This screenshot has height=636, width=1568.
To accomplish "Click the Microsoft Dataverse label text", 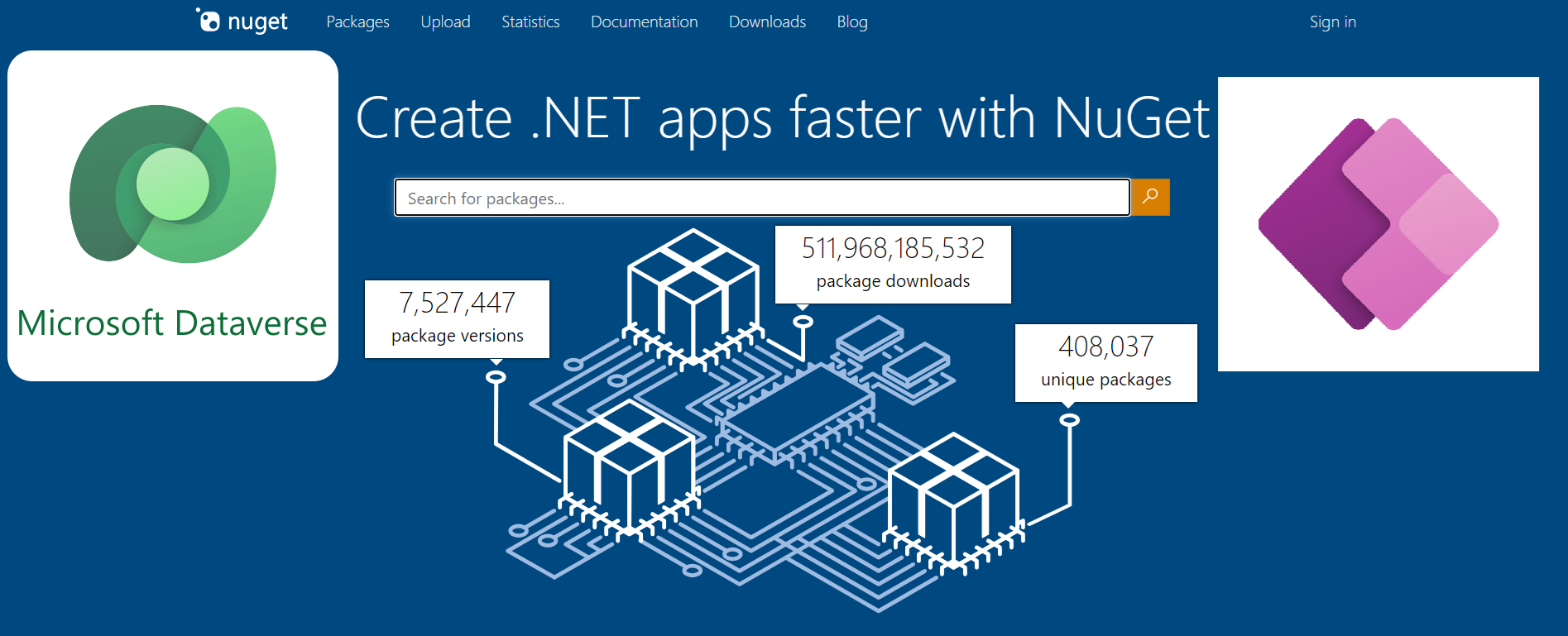I will [172, 323].
